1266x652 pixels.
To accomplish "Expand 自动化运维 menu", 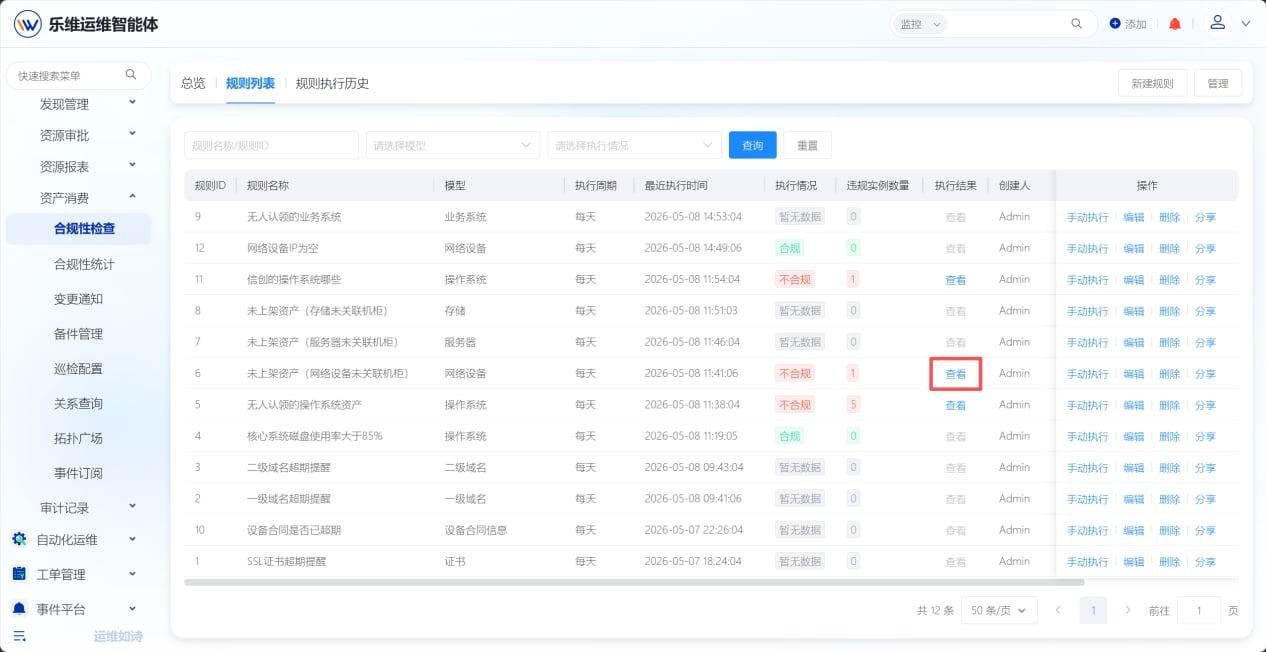I will (133, 539).
